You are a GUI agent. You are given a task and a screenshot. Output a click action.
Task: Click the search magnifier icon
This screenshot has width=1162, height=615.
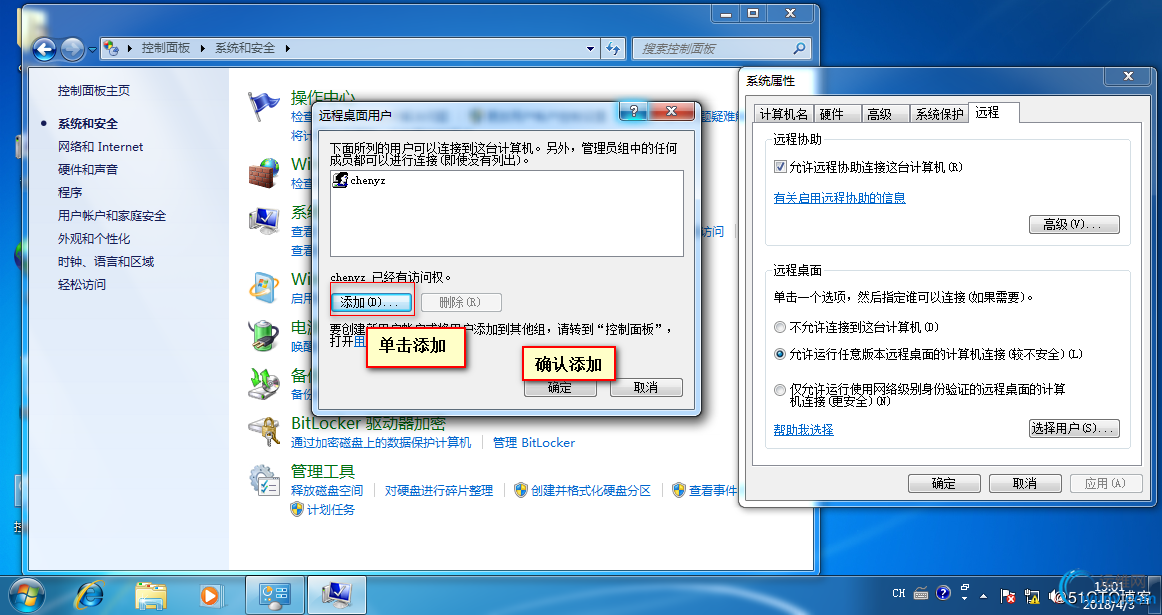coord(799,48)
